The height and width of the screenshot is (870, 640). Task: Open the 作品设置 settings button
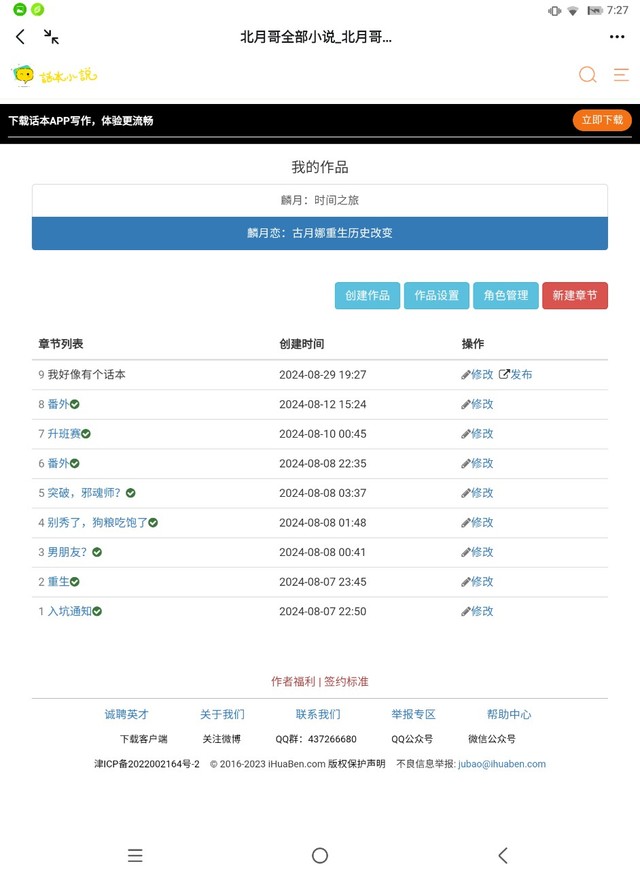tap(436, 296)
